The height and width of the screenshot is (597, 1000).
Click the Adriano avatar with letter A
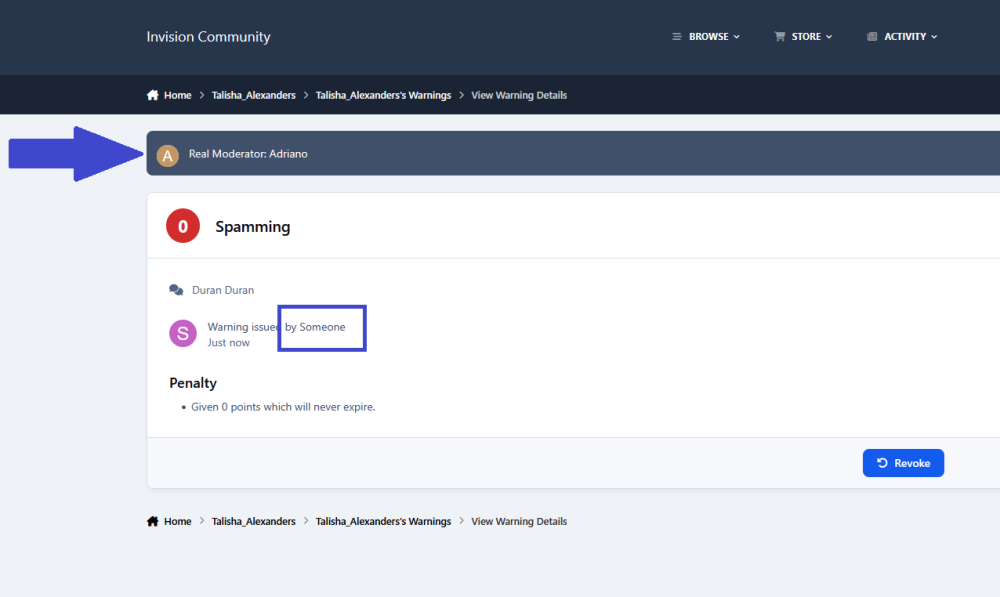[x=168, y=155]
